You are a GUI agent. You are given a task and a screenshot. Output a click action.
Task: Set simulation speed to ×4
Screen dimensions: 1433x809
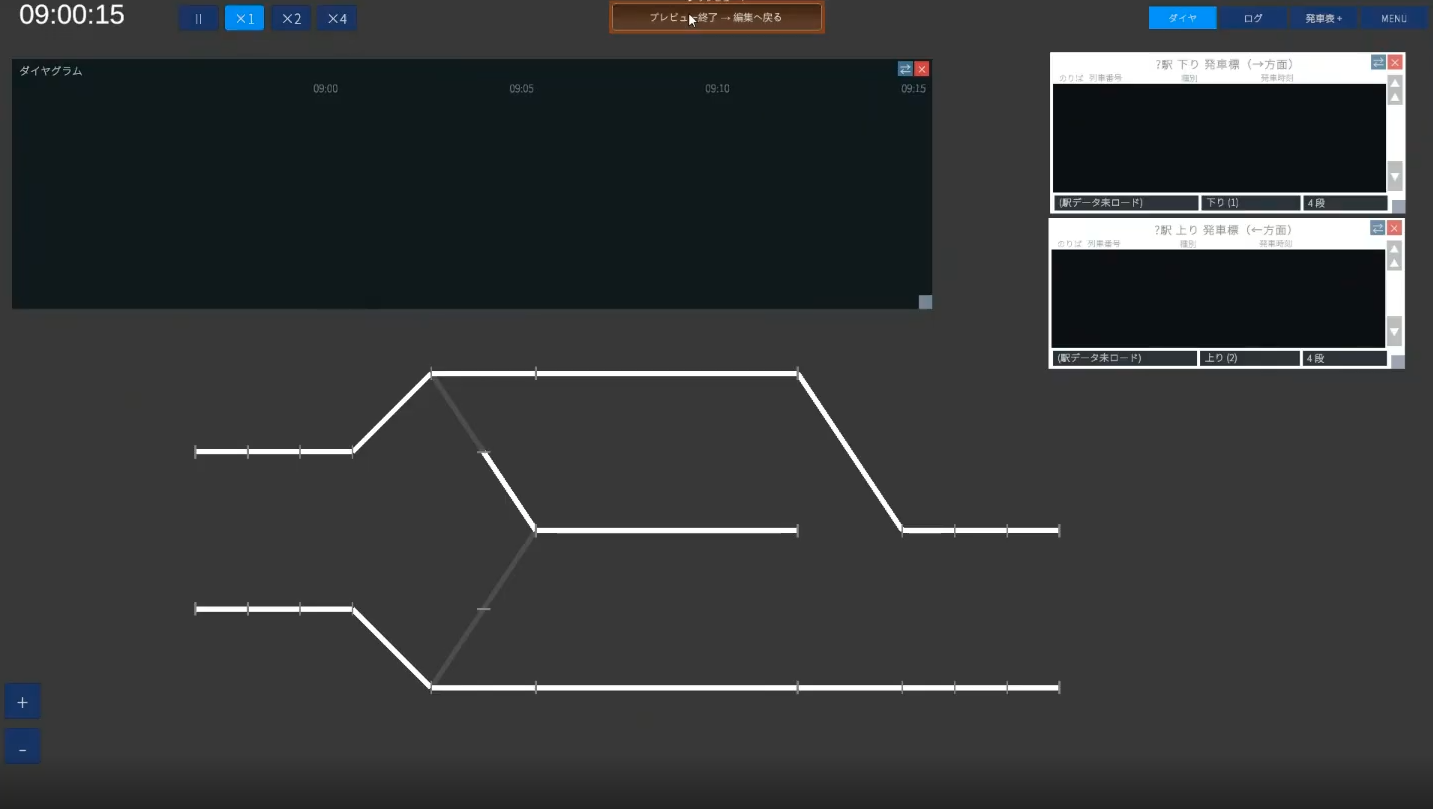(337, 18)
